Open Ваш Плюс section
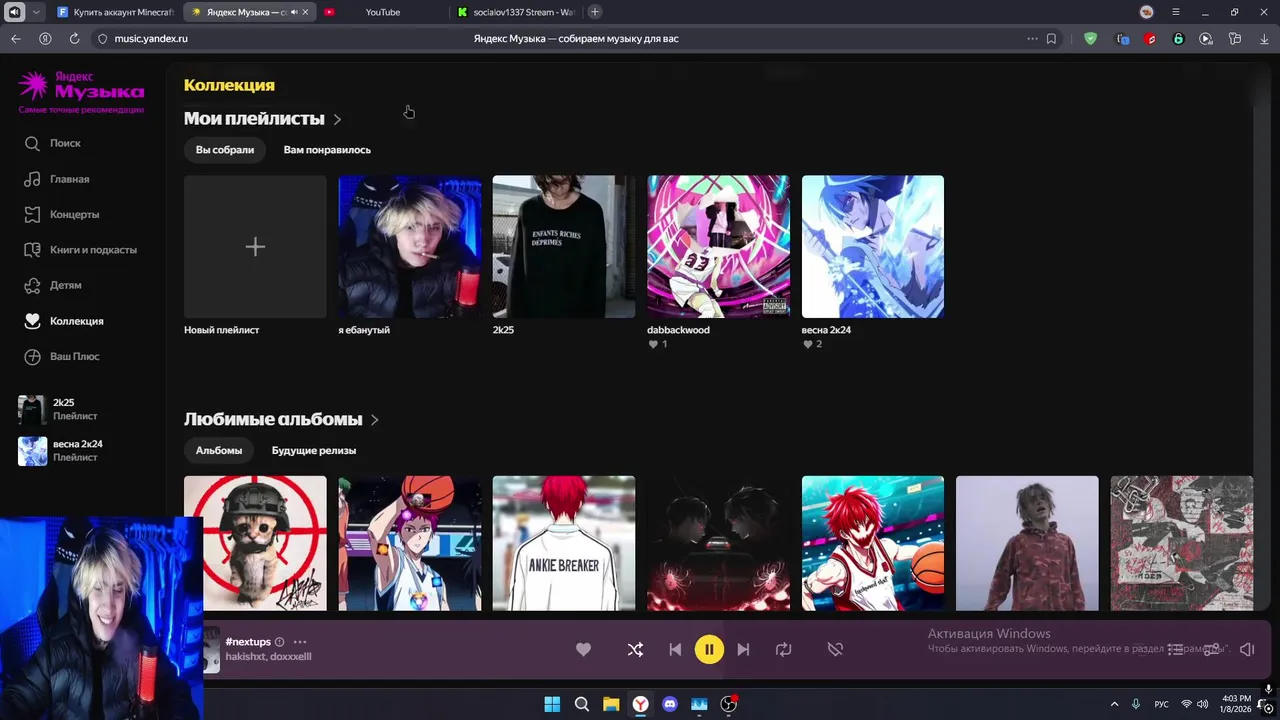Screen dimensions: 1280x720 click(x=61, y=356)
